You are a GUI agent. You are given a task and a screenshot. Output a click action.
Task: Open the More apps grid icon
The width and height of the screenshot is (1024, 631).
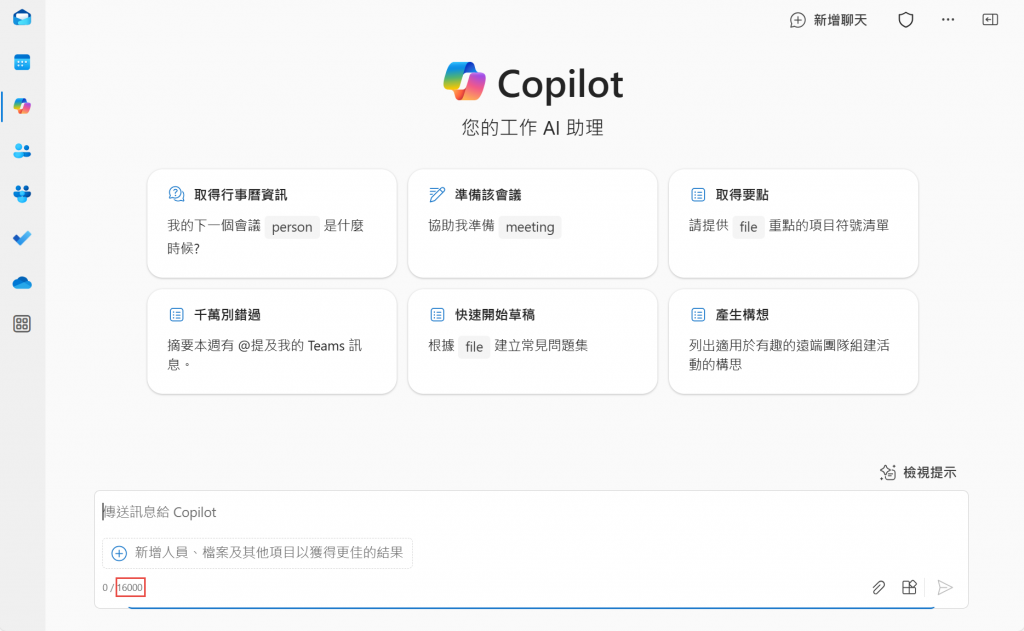tap(22, 323)
